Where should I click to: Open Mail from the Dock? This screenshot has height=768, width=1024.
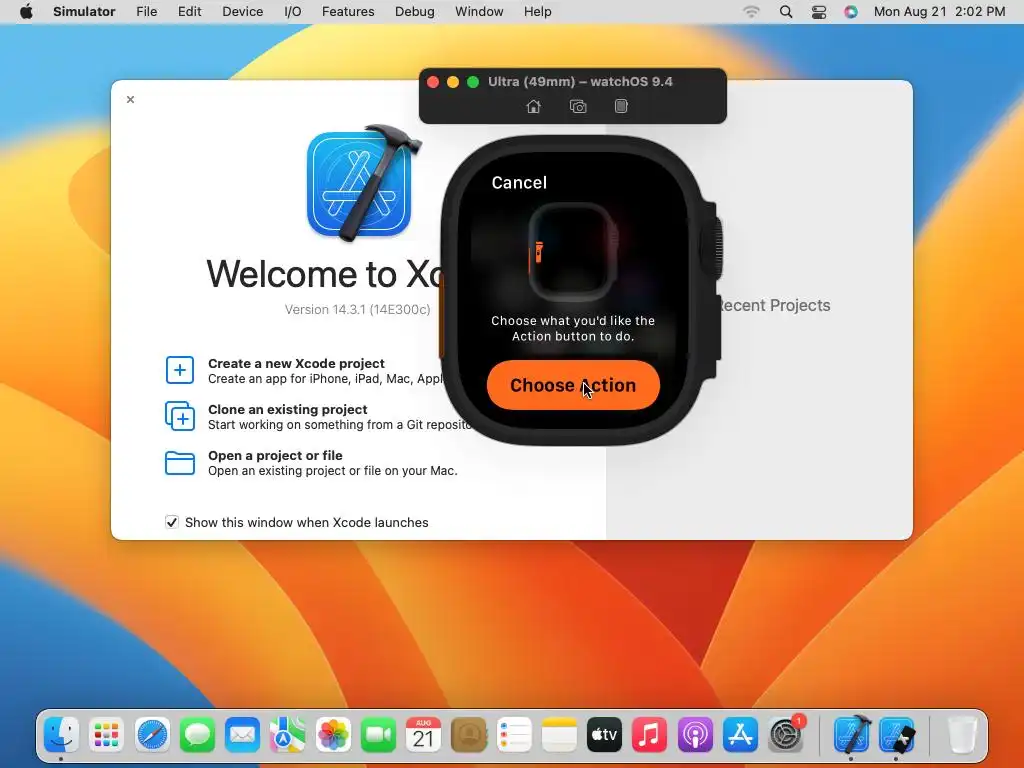tap(242, 735)
